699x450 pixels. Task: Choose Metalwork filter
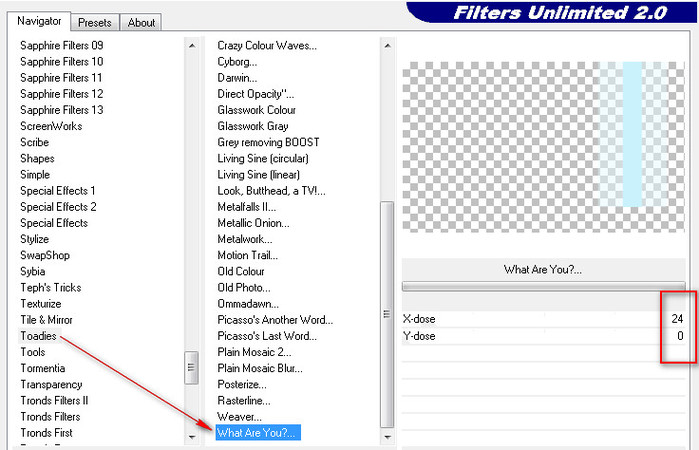(245, 239)
